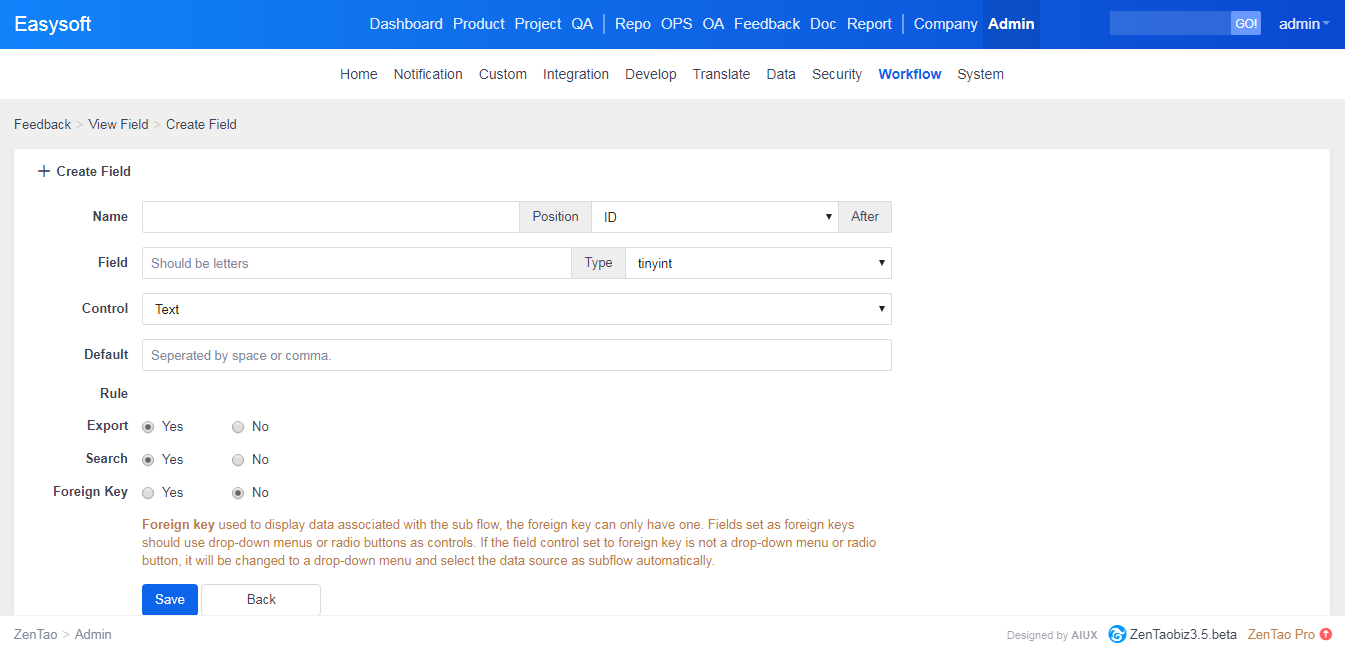1345x649 pixels.
Task: Click the ZenTao Pro upgrade arrow icon
Action: [1326, 634]
